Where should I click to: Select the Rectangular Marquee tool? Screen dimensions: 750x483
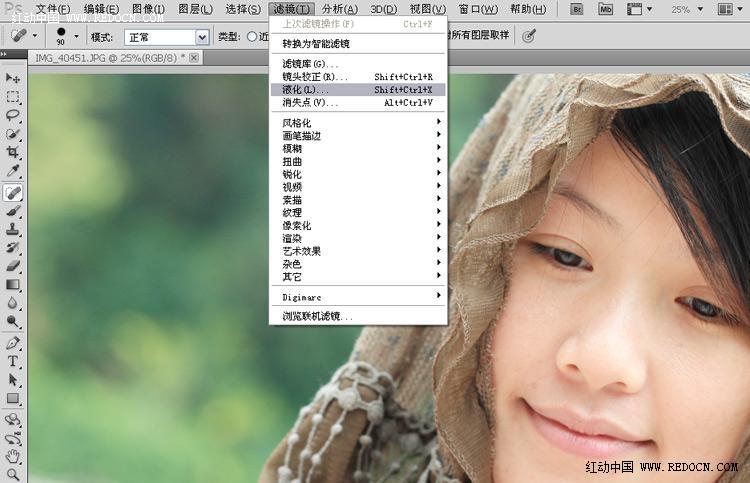click(13, 97)
